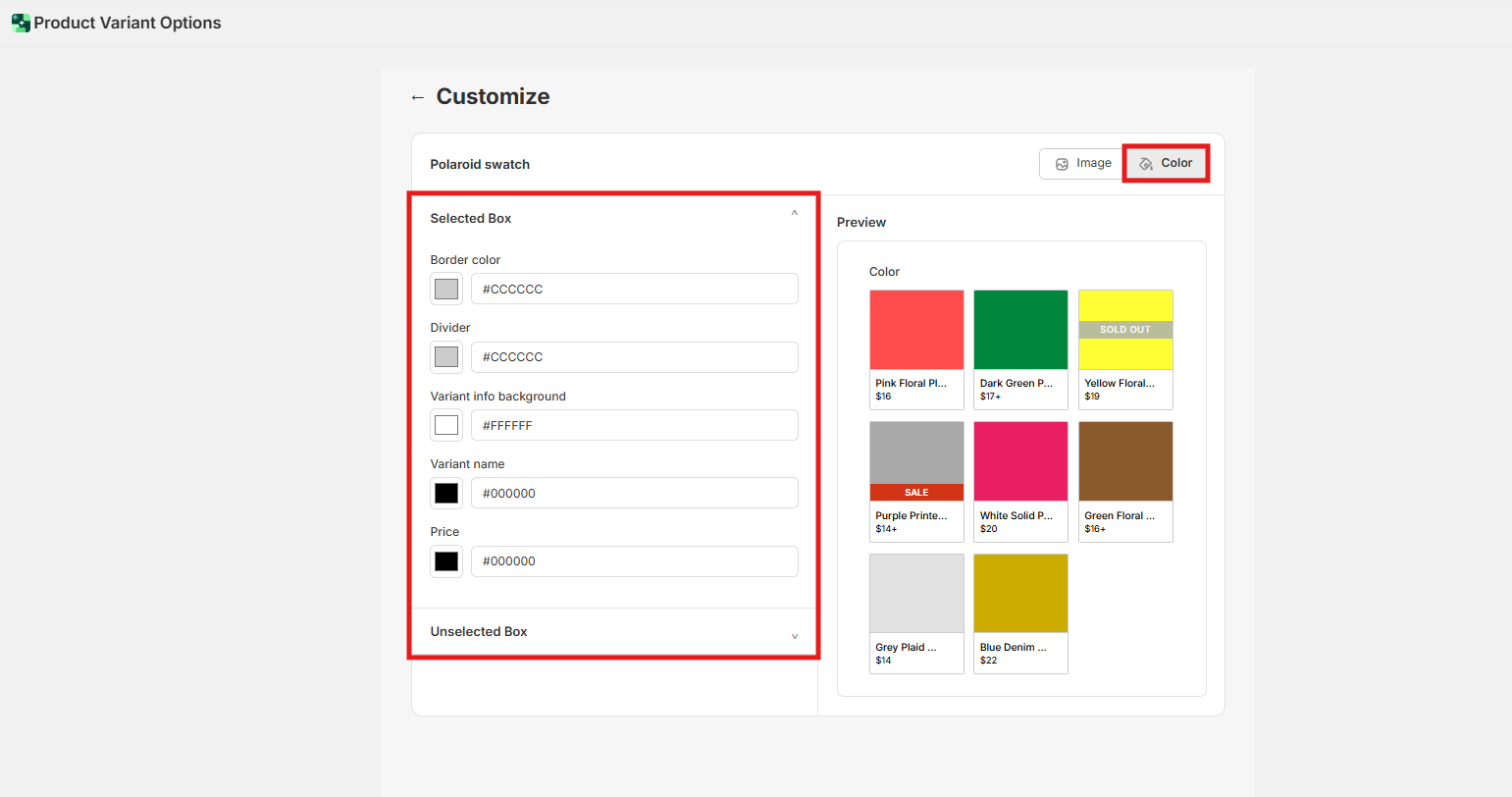Open the Border color swatch picker
This screenshot has height=797, width=1512.
446,290
